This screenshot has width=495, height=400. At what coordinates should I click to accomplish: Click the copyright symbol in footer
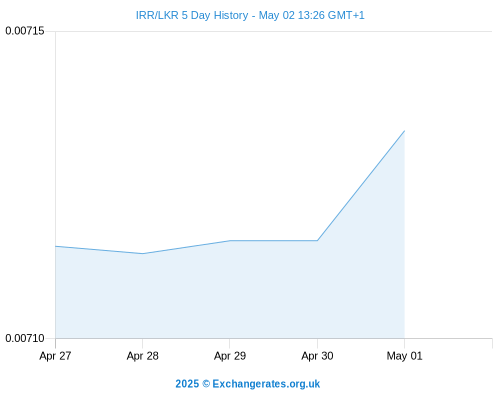click(206, 384)
